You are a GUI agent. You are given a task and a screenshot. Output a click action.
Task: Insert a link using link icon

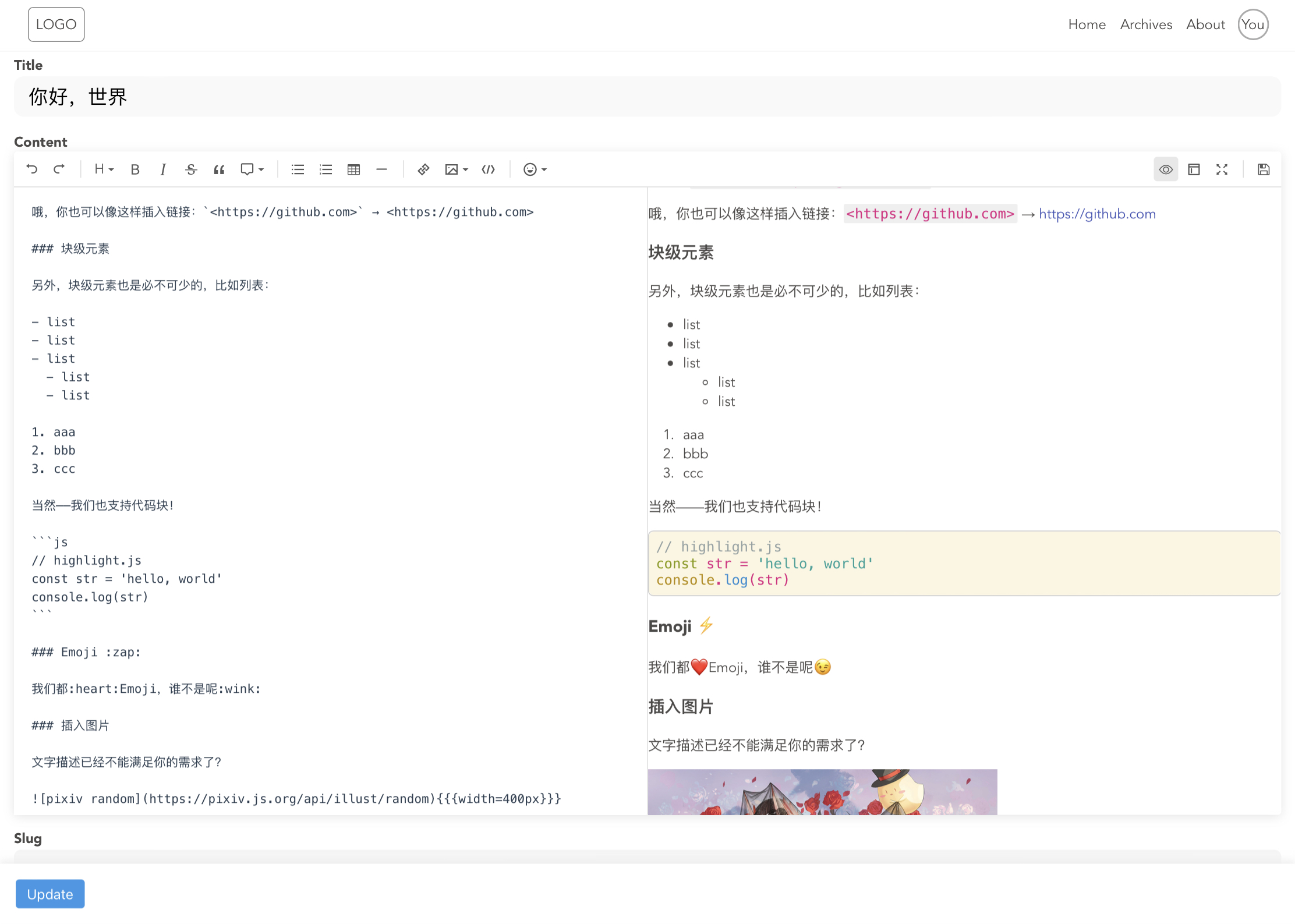(423, 169)
